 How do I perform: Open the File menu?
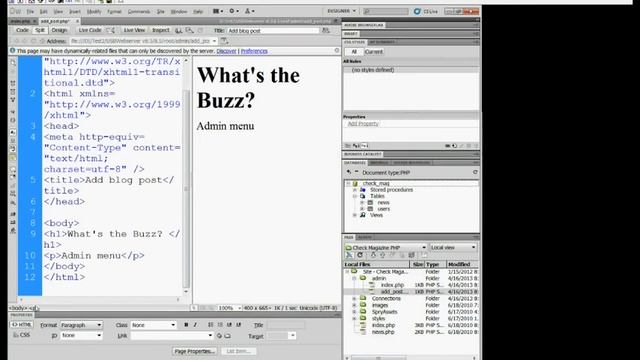click(x=30, y=11)
